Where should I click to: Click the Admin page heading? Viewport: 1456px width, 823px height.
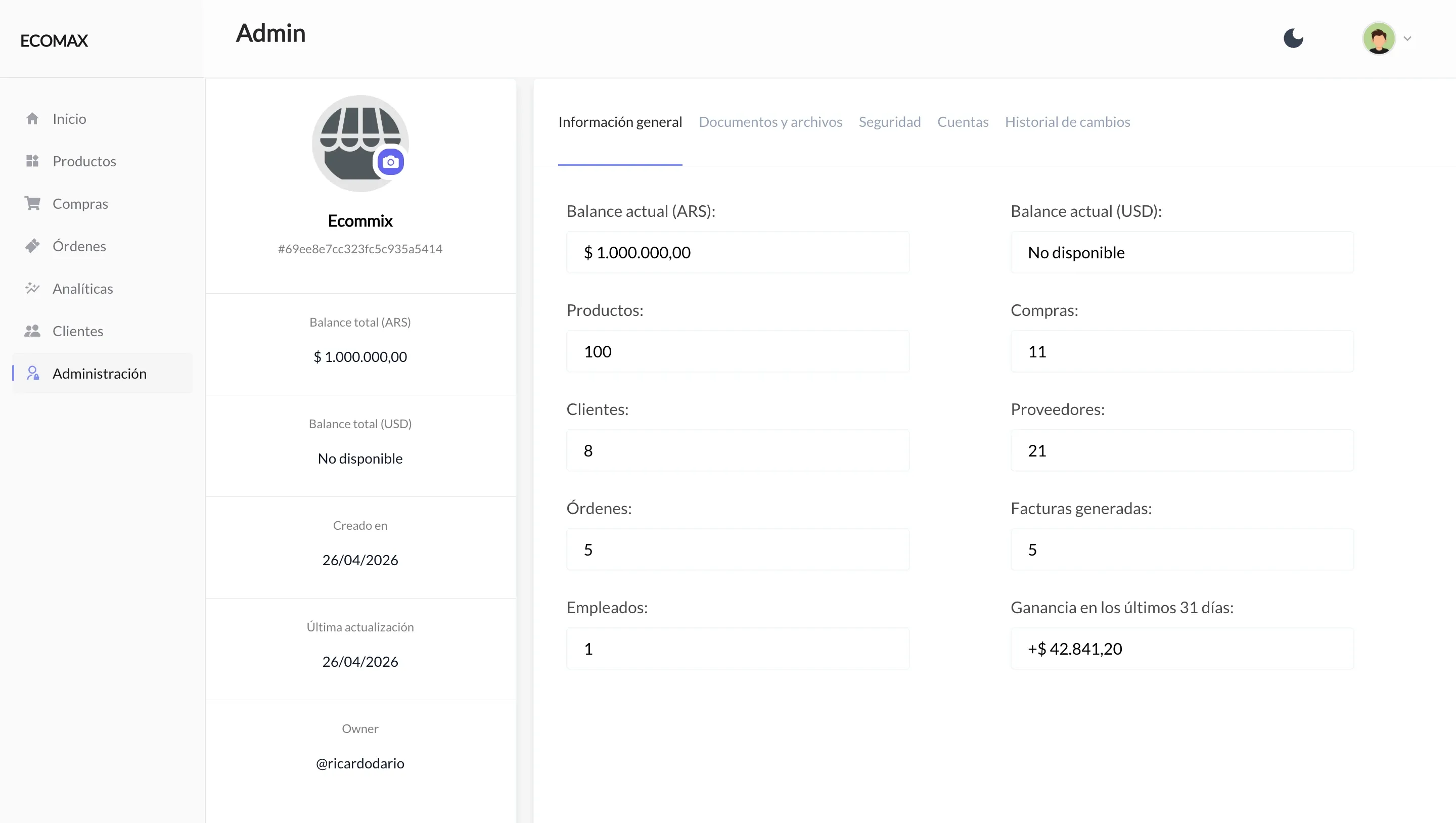(x=271, y=33)
